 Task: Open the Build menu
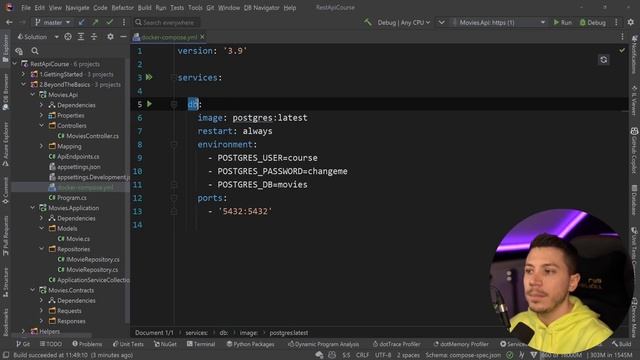144,8
